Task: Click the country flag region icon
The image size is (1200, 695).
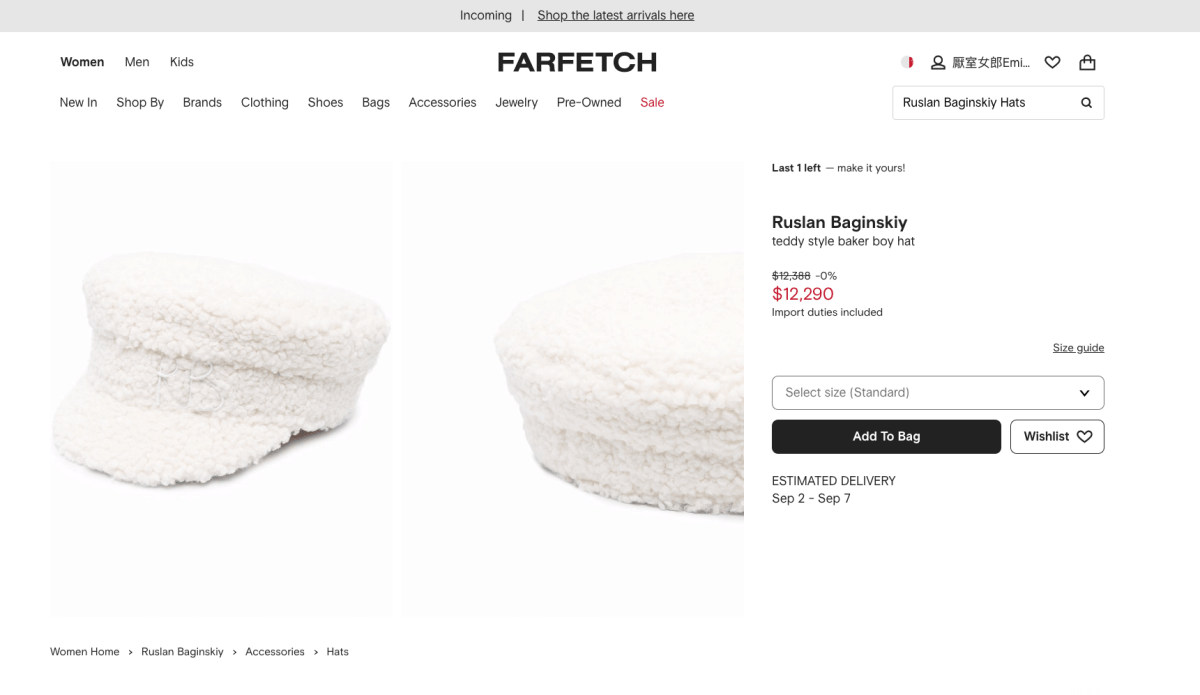Action: pyautogui.click(x=907, y=62)
